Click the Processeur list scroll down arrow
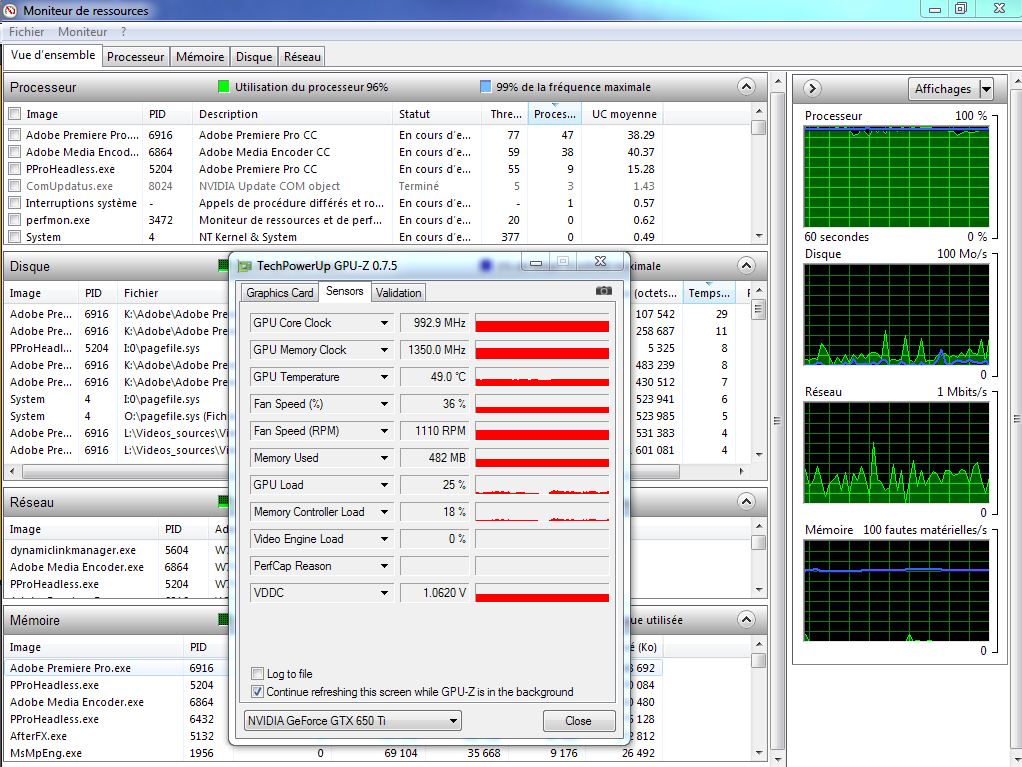Image resolution: width=1022 pixels, height=767 pixels. pos(758,236)
